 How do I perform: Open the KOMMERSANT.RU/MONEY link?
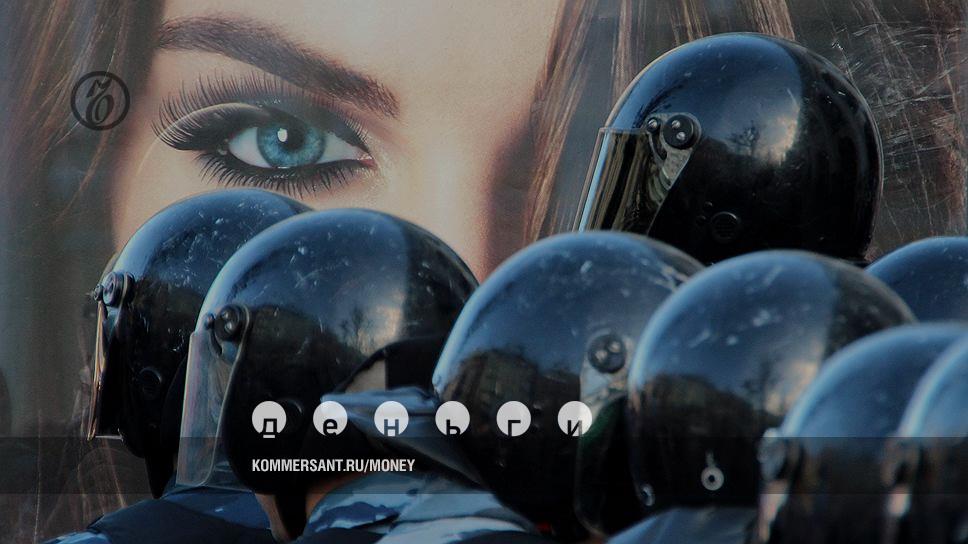333,465
